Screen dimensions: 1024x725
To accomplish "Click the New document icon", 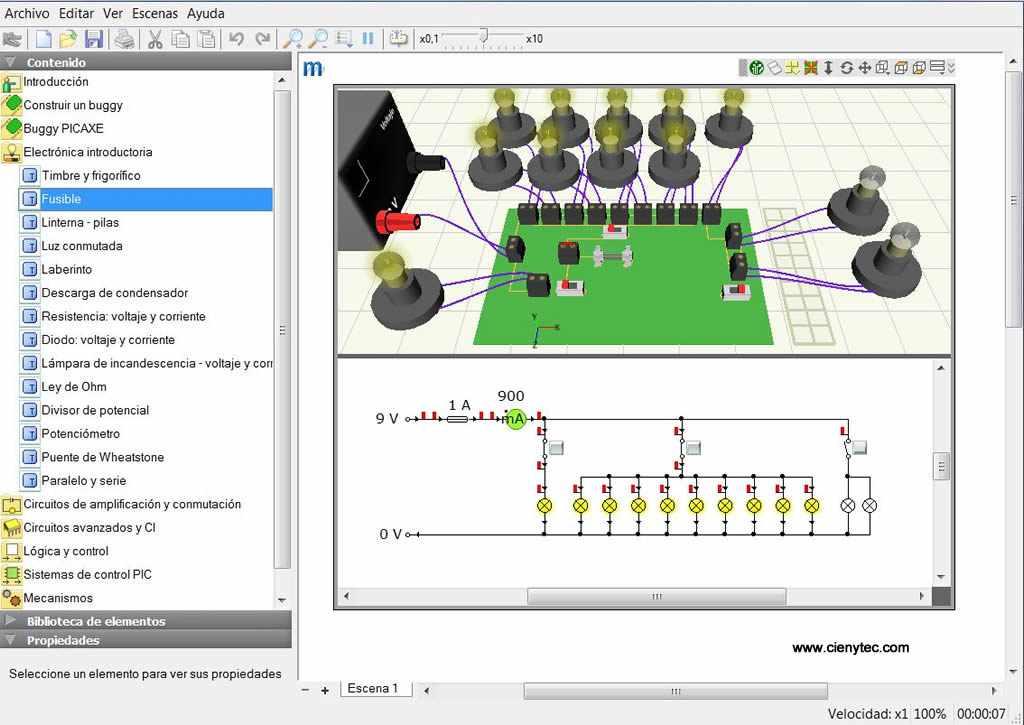I will point(43,39).
